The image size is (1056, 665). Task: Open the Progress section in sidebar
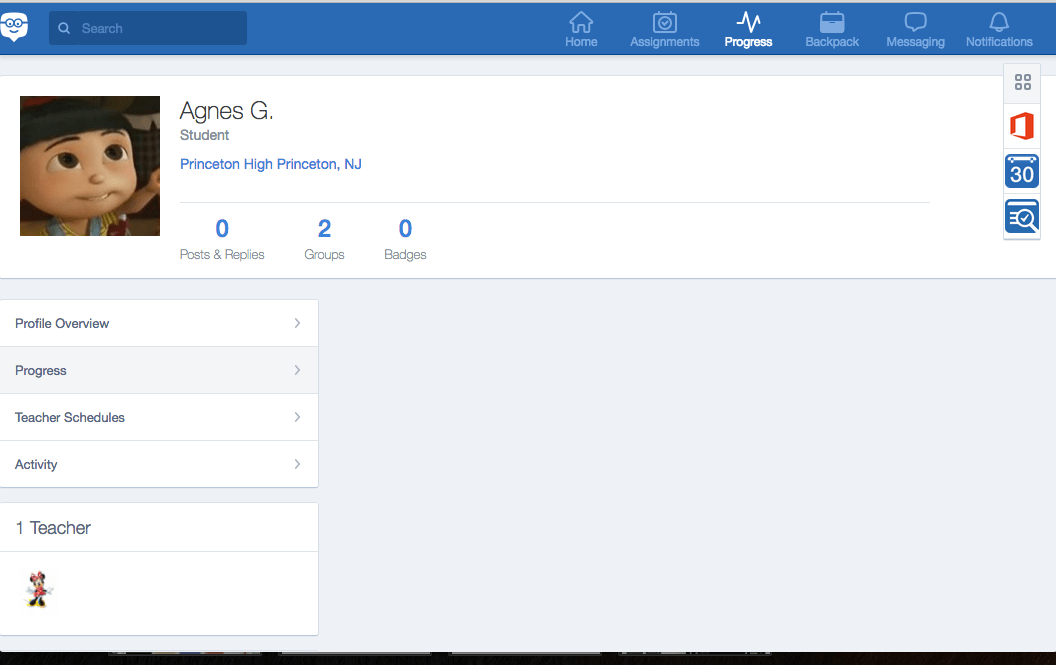159,371
